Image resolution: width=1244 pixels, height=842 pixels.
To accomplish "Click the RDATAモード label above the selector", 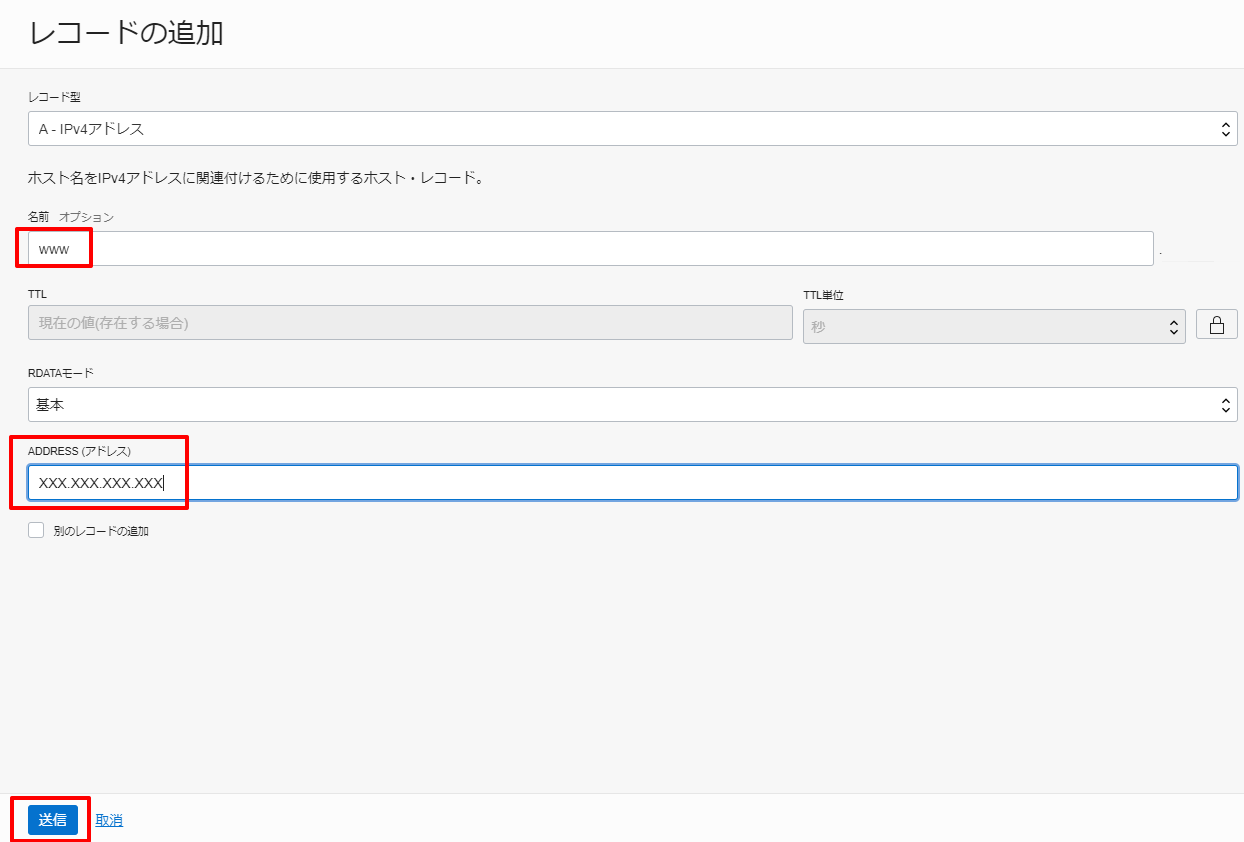I will (62, 372).
